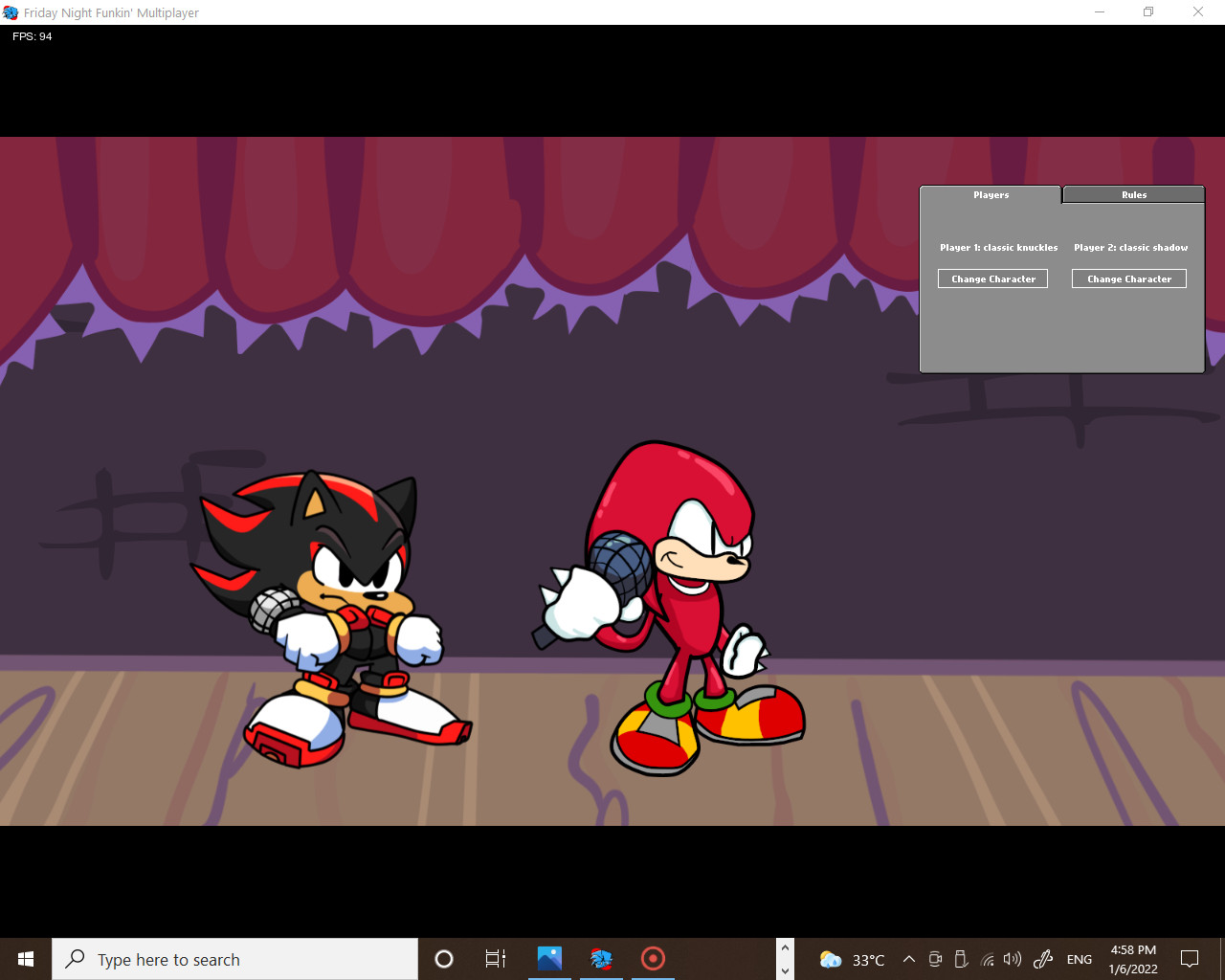The height and width of the screenshot is (980, 1225).
Task: Open the Cortana circle icon
Action: point(443,959)
